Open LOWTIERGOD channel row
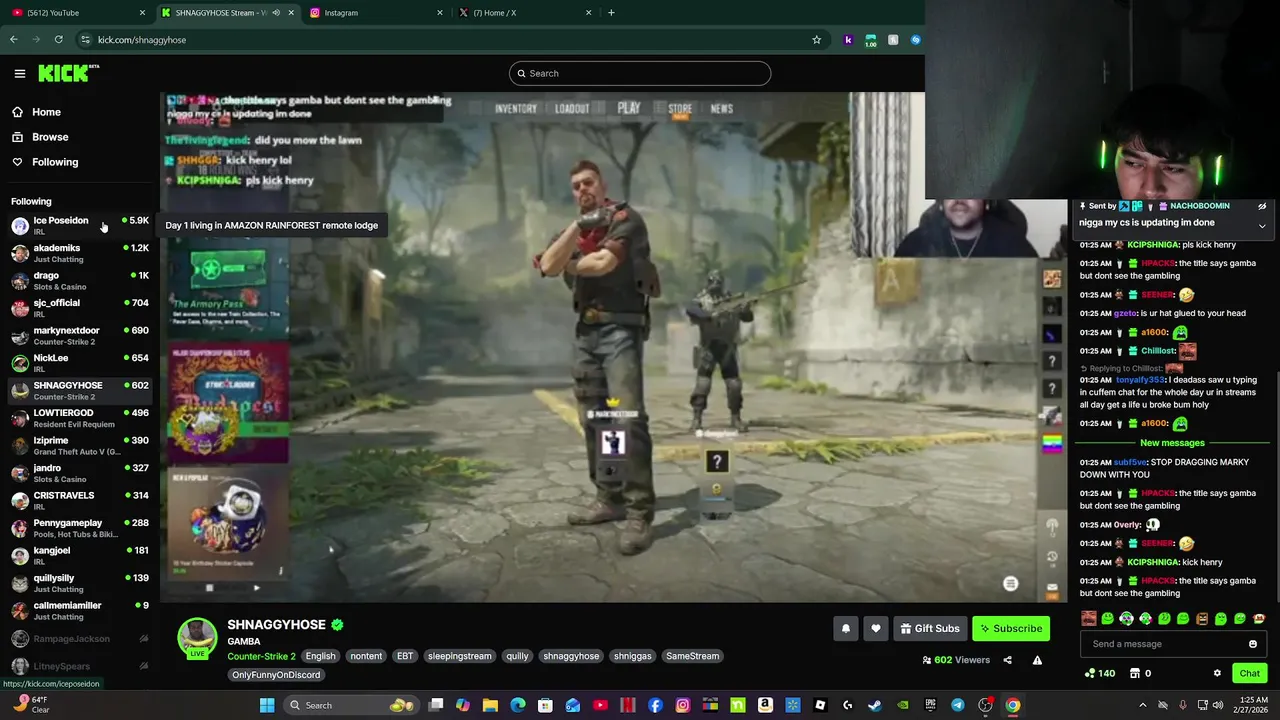The width and height of the screenshot is (1280, 720). coord(80,418)
